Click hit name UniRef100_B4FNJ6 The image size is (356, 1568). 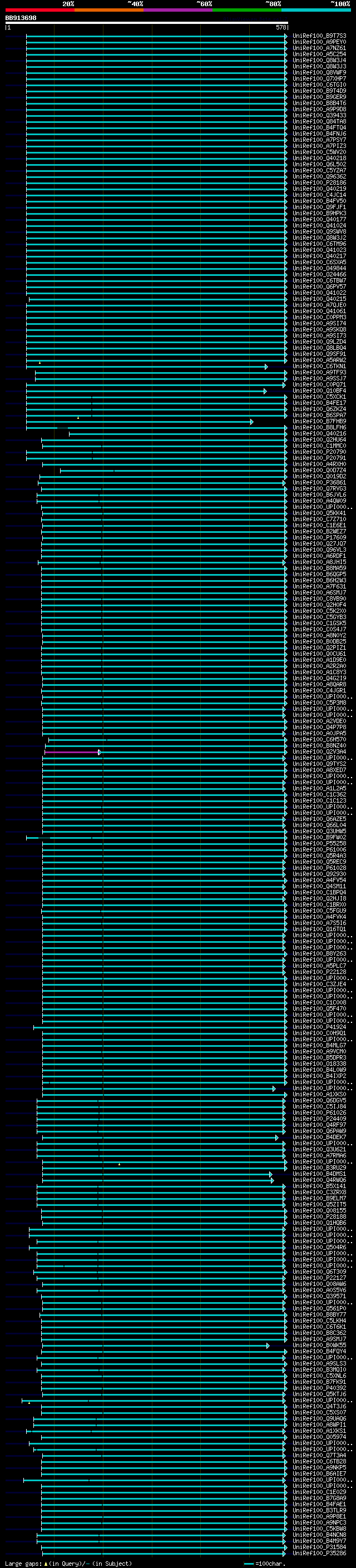(319, 133)
